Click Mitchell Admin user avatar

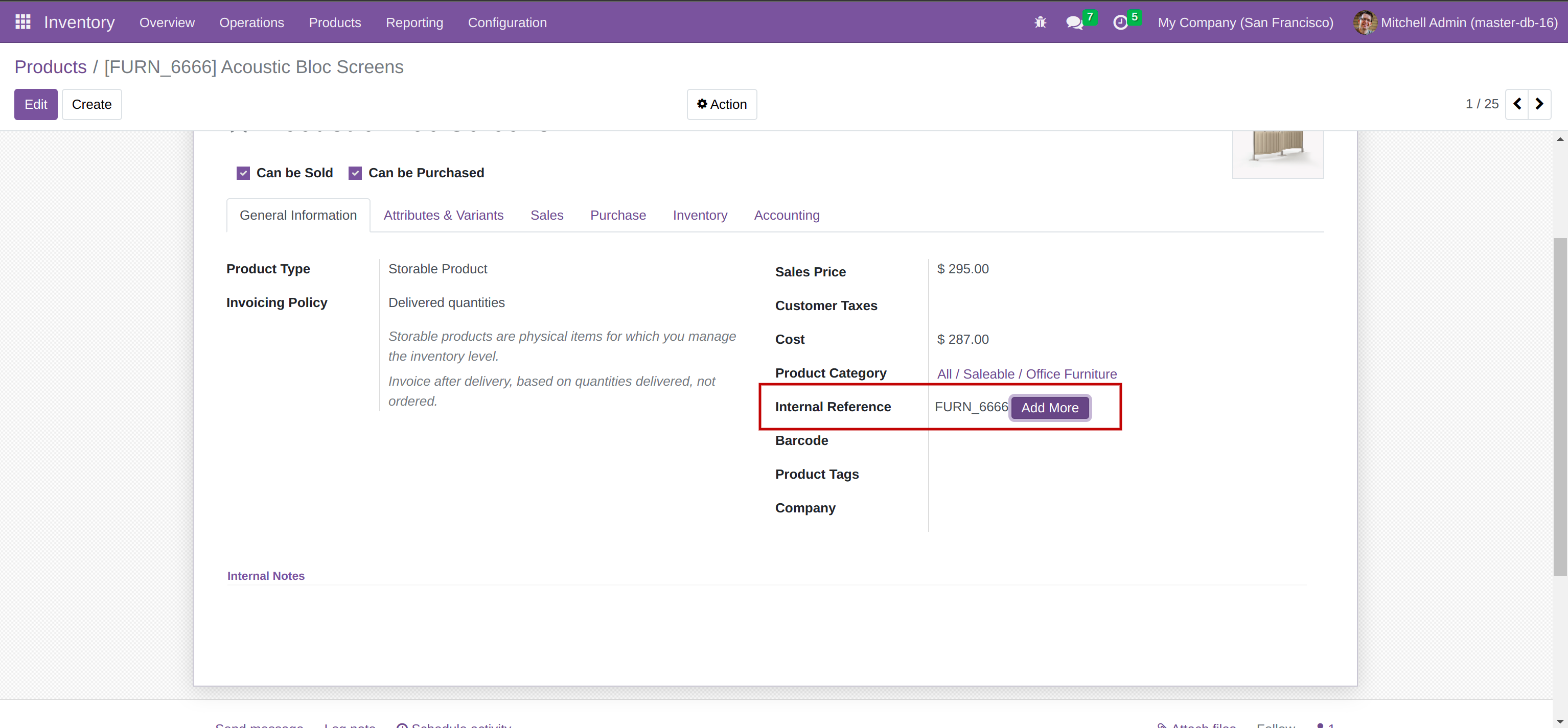tap(1364, 22)
